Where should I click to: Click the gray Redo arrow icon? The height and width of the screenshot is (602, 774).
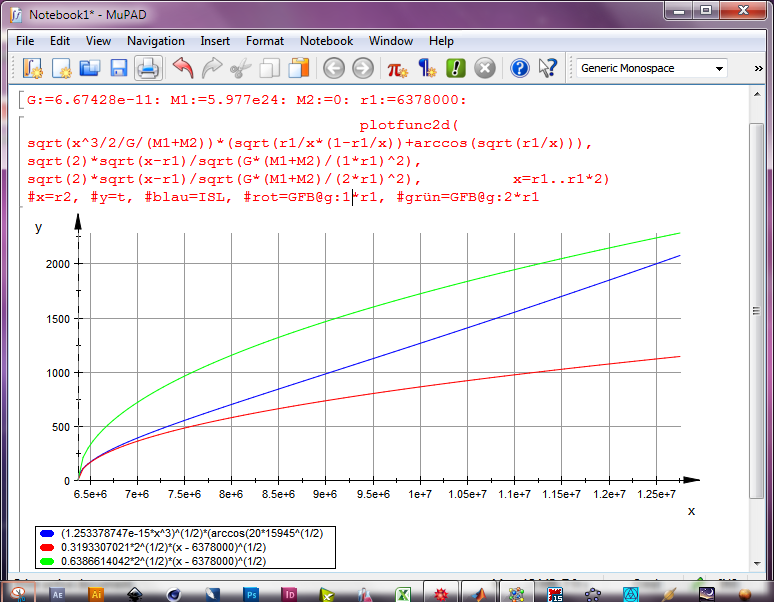[x=212, y=68]
